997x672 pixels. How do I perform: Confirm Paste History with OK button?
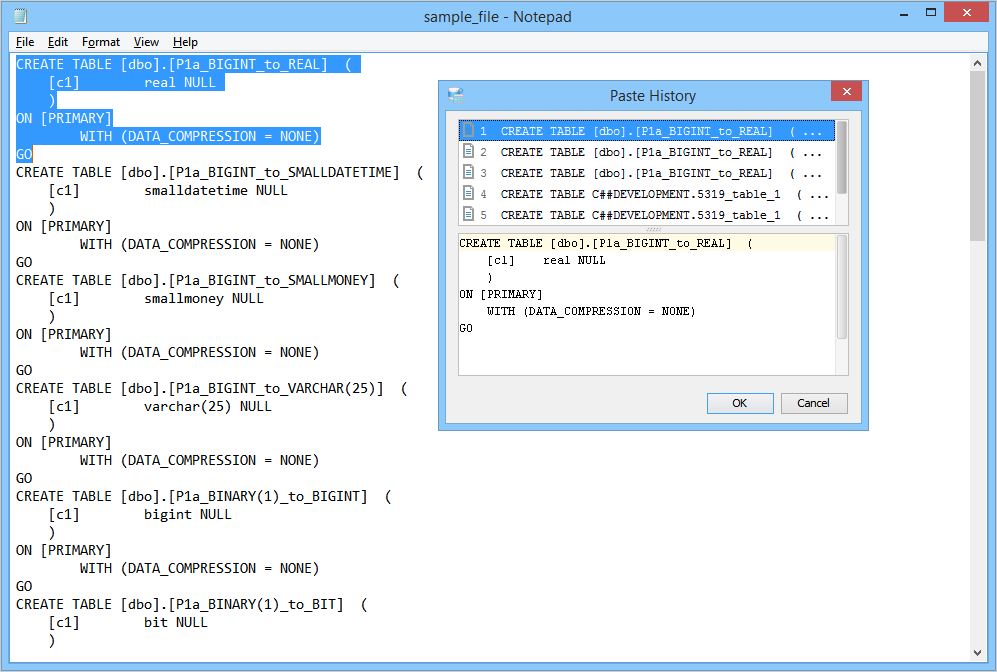click(740, 403)
